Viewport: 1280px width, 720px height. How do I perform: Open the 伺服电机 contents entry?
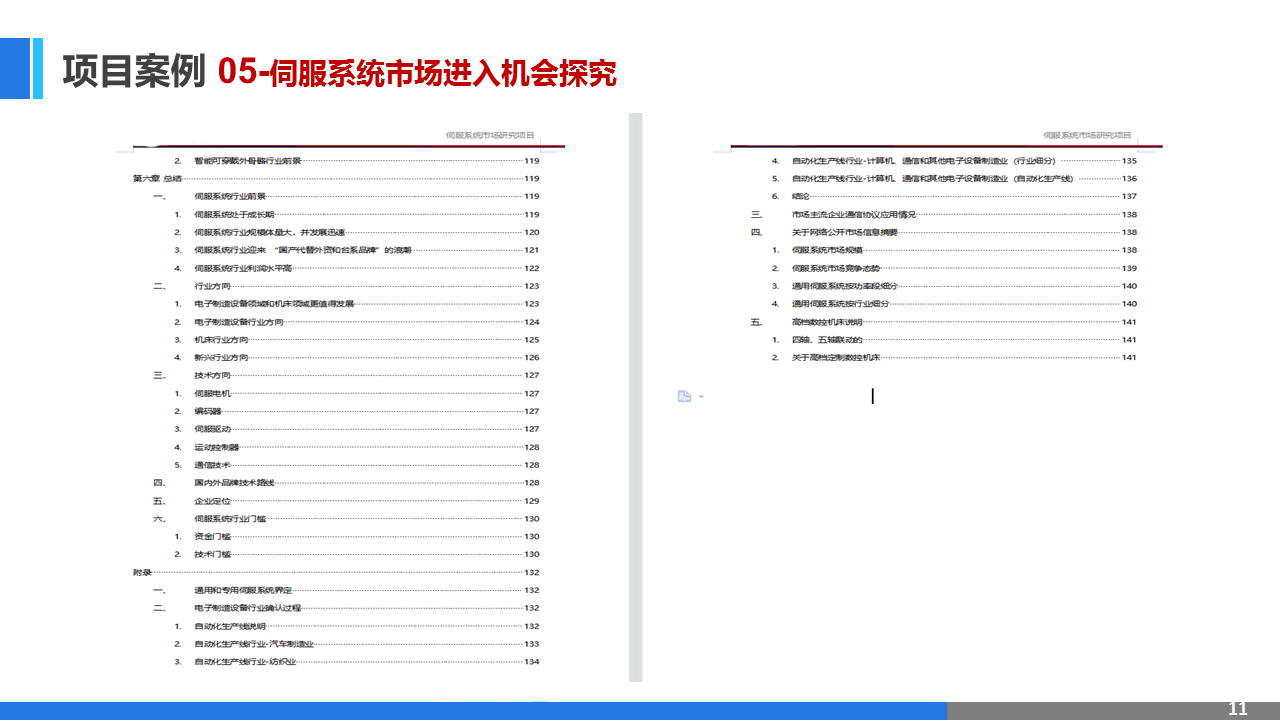[212, 394]
